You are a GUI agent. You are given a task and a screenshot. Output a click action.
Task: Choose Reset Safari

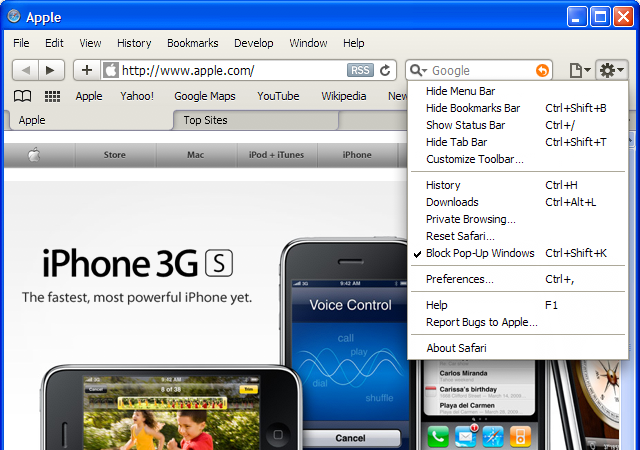[518, 236]
